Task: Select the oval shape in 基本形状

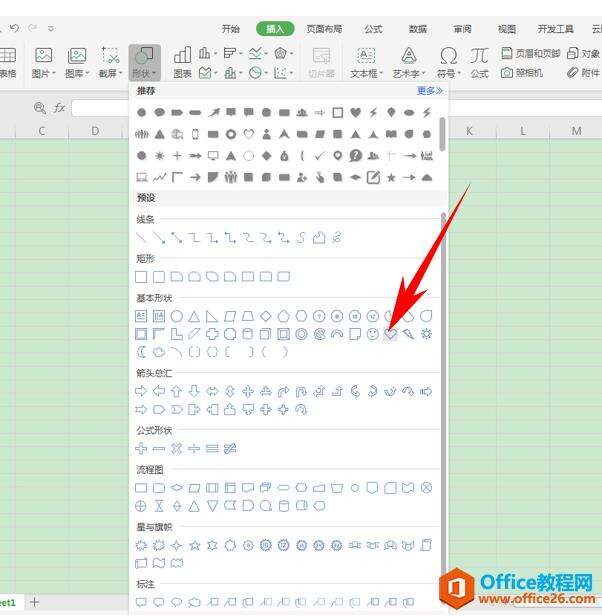Action: coord(176,316)
